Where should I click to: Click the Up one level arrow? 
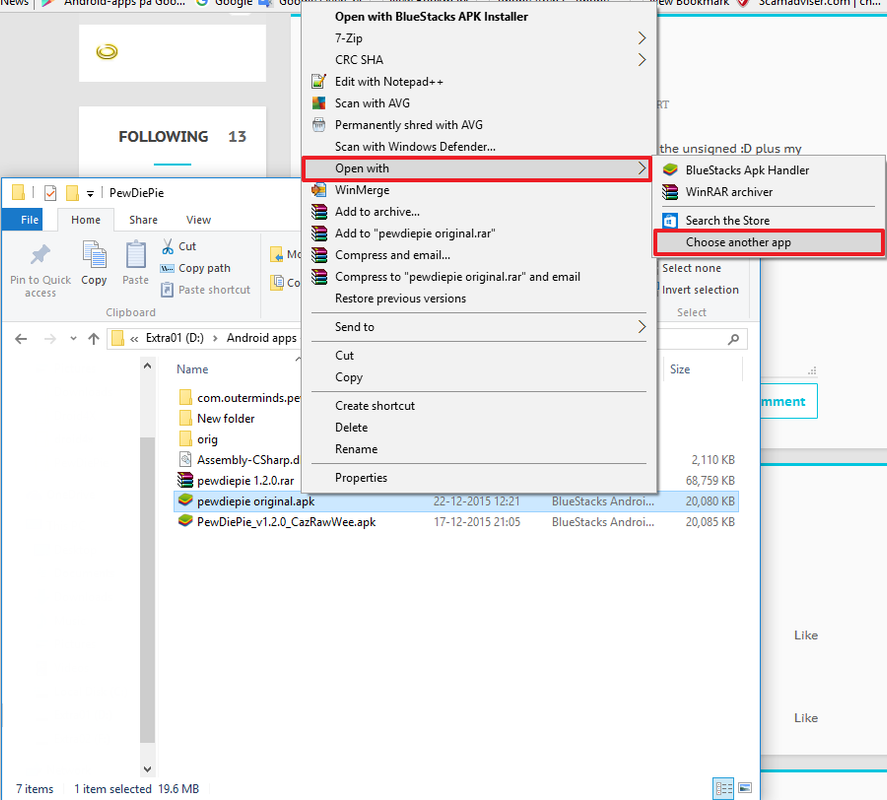[94, 339]
